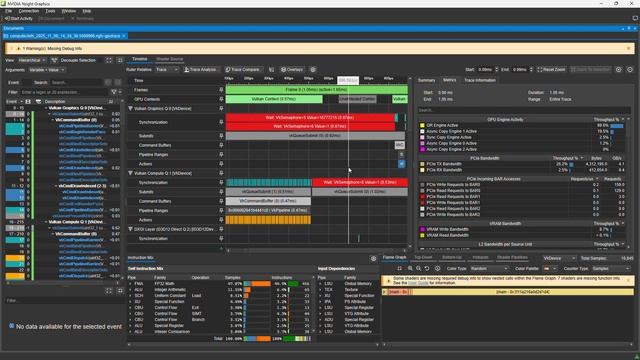Image resolution: width=640 pixels, height=360 pixels.
Task: Switch to the Bottom-Up tab
Action: pyautogui.click(x=452, y=258)
